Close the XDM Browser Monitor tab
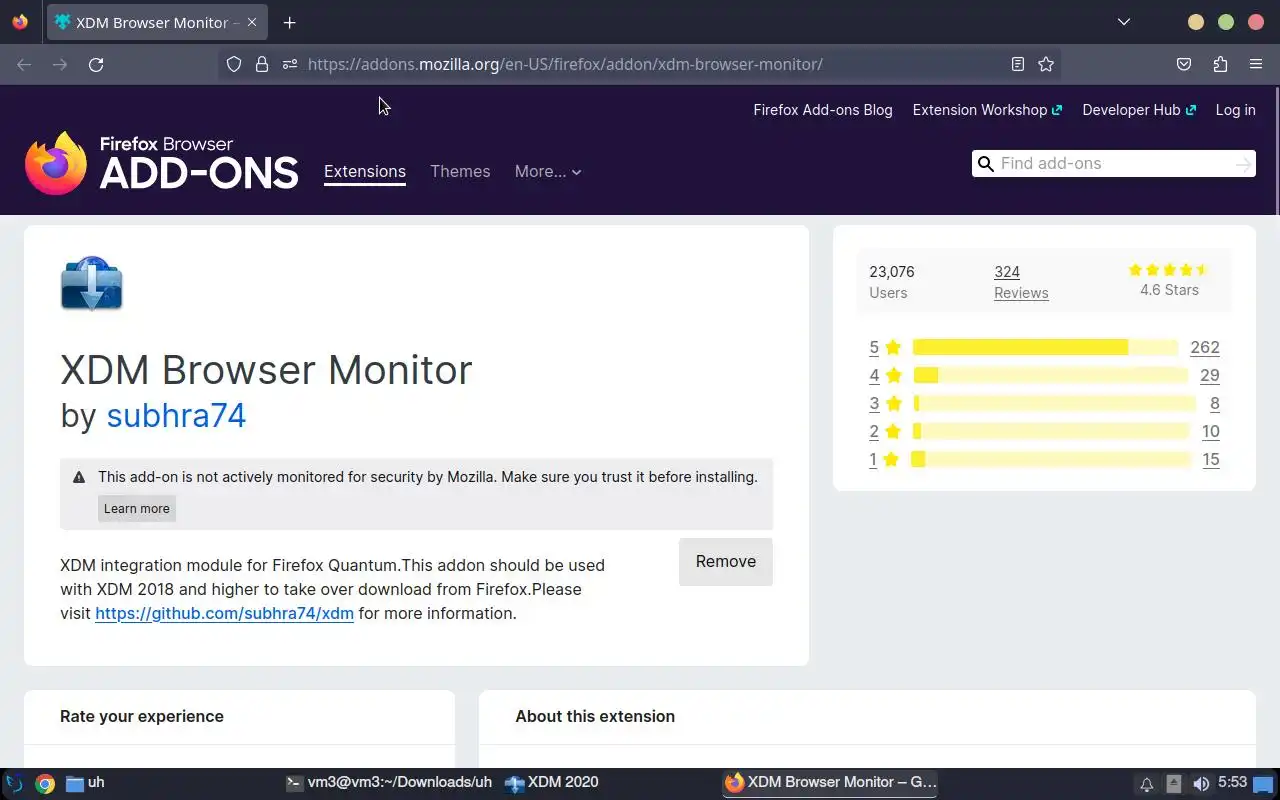 [252, 22]
